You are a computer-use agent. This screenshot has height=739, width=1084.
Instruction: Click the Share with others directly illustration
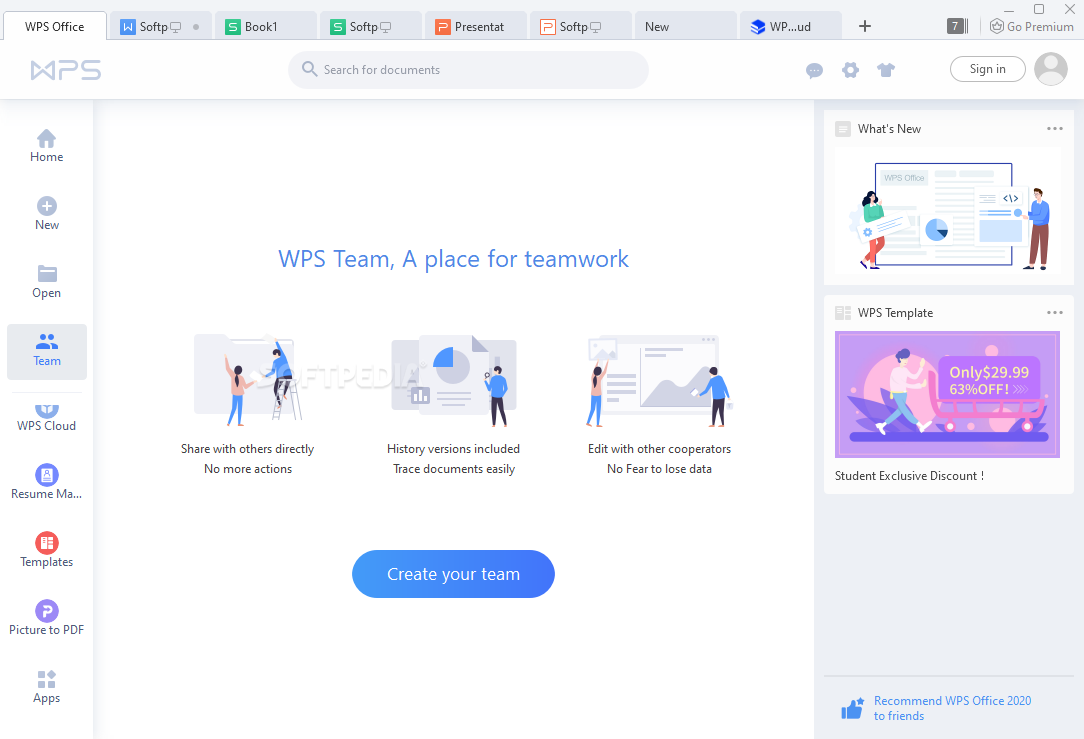pyautogui.click(x=248, y=379)
